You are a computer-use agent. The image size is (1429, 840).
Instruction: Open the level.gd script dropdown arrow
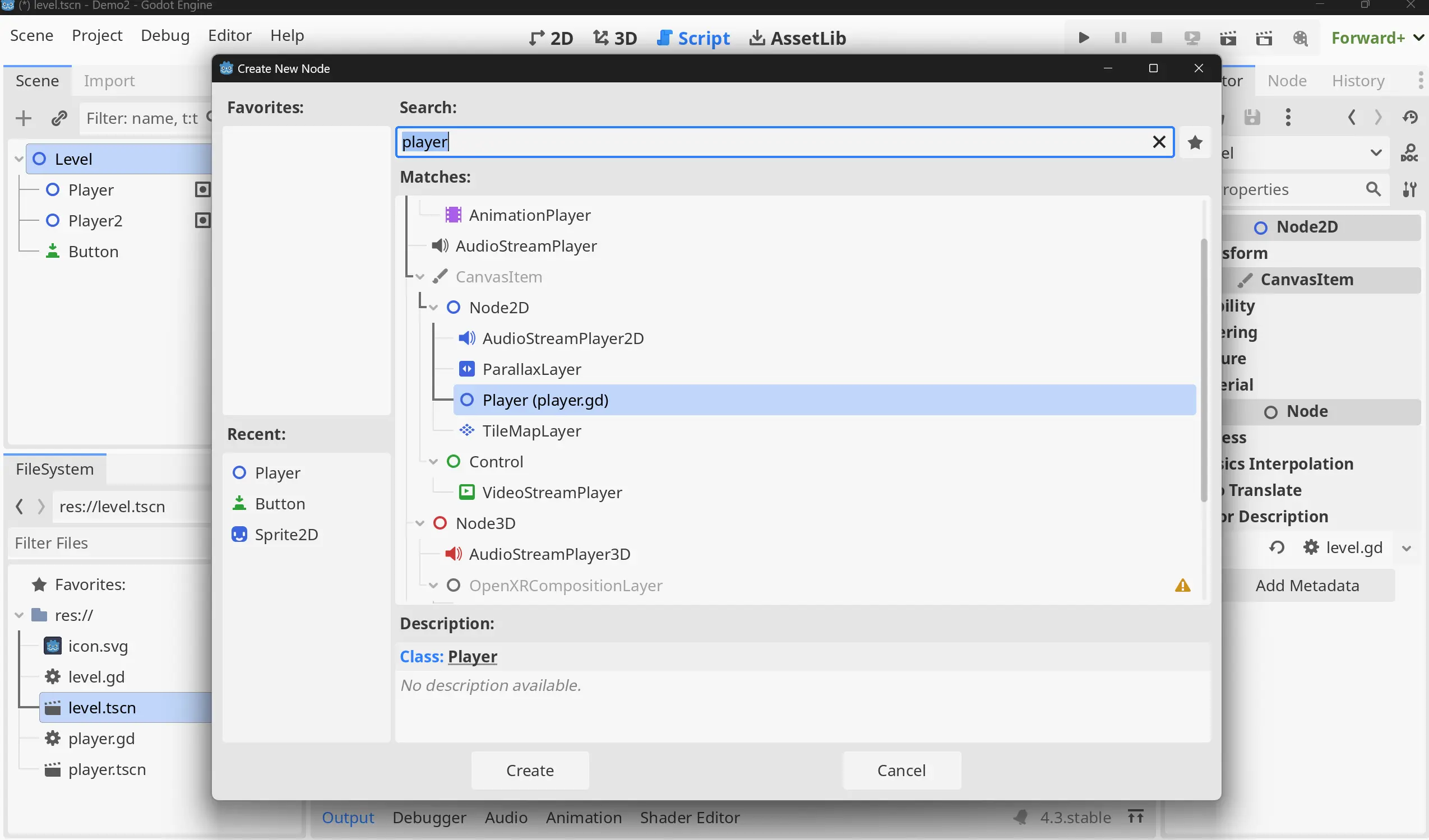1407,548
